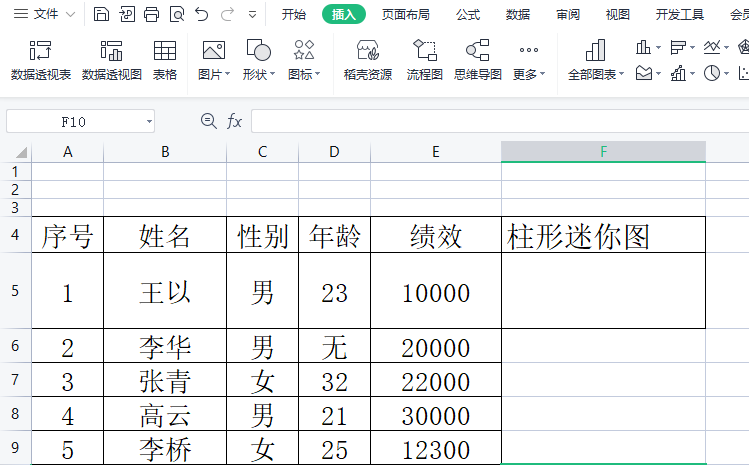This screenshot has height=465, width=749.
Task: Select the cell with 22000
Action: click(x=436, y=379)
